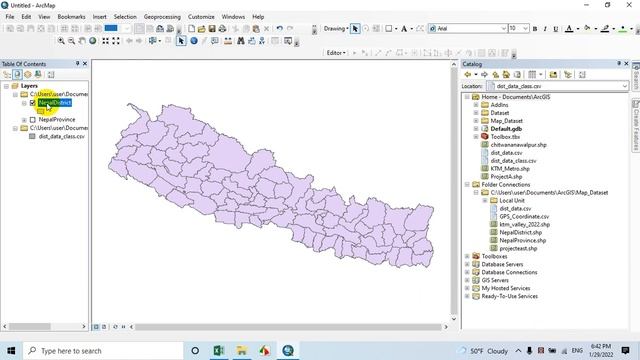Expand Database Servers node
The height and width of the screenshot is (360, 640).
[x=467, y=264]
